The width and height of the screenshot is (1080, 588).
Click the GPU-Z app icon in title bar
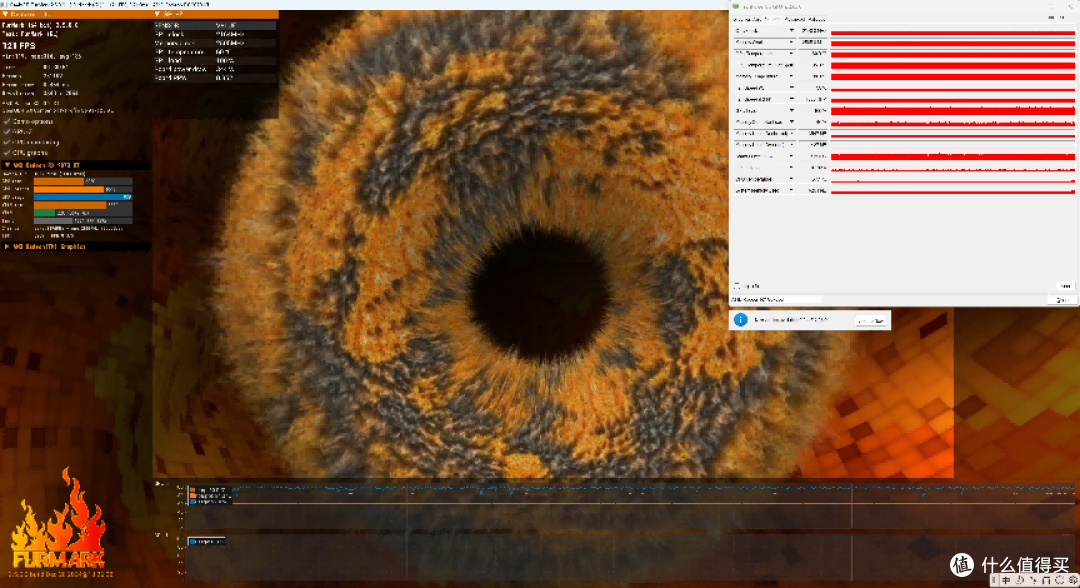(x=736, y=7)
